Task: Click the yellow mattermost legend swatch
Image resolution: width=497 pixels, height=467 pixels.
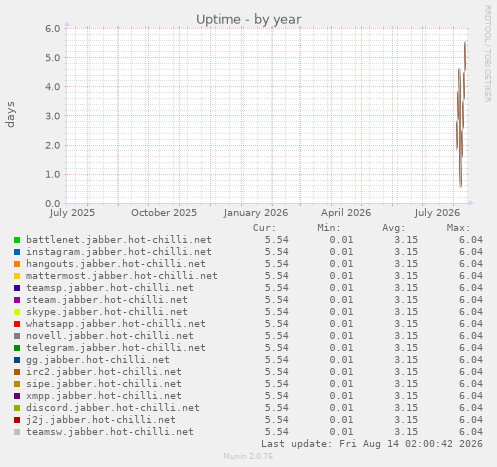Action: coord(17,276)
